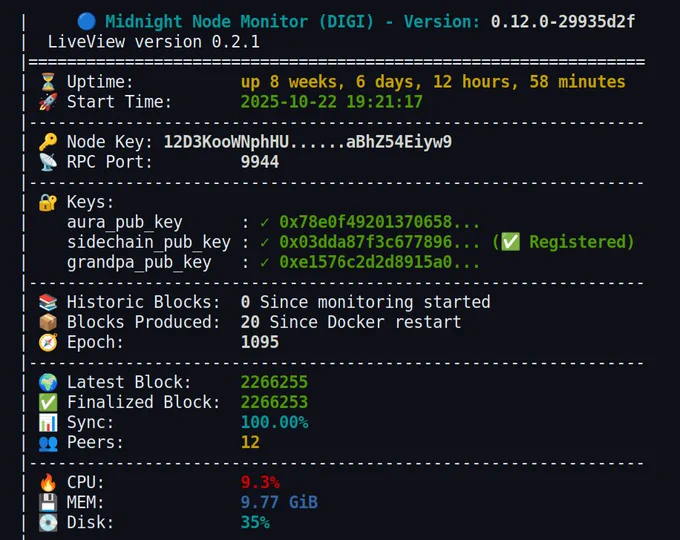Click the 'Node Key:' label
The image size is (680, 540).
point(110,142)
